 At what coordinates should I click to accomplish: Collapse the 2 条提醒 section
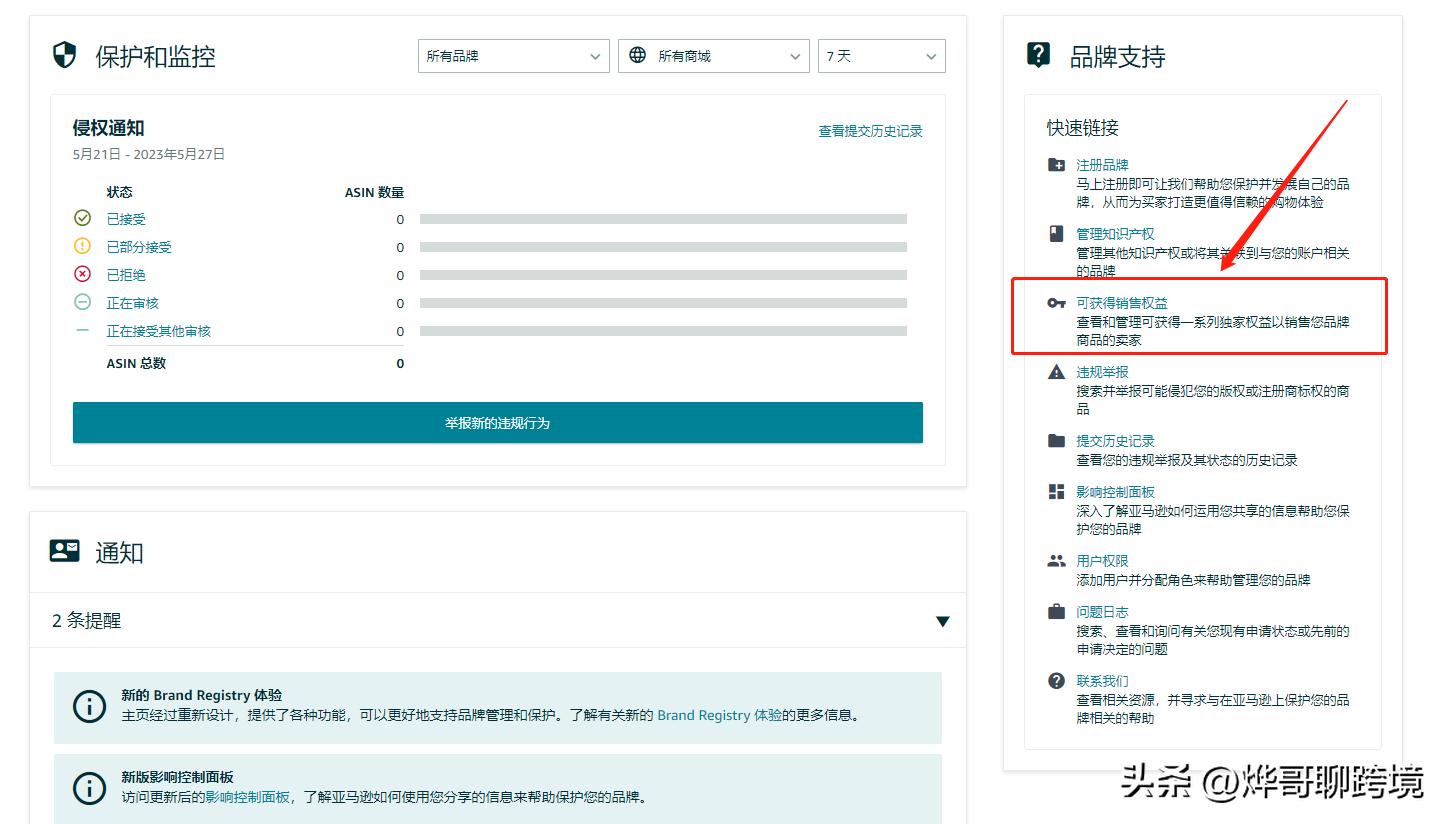(941, 621)
